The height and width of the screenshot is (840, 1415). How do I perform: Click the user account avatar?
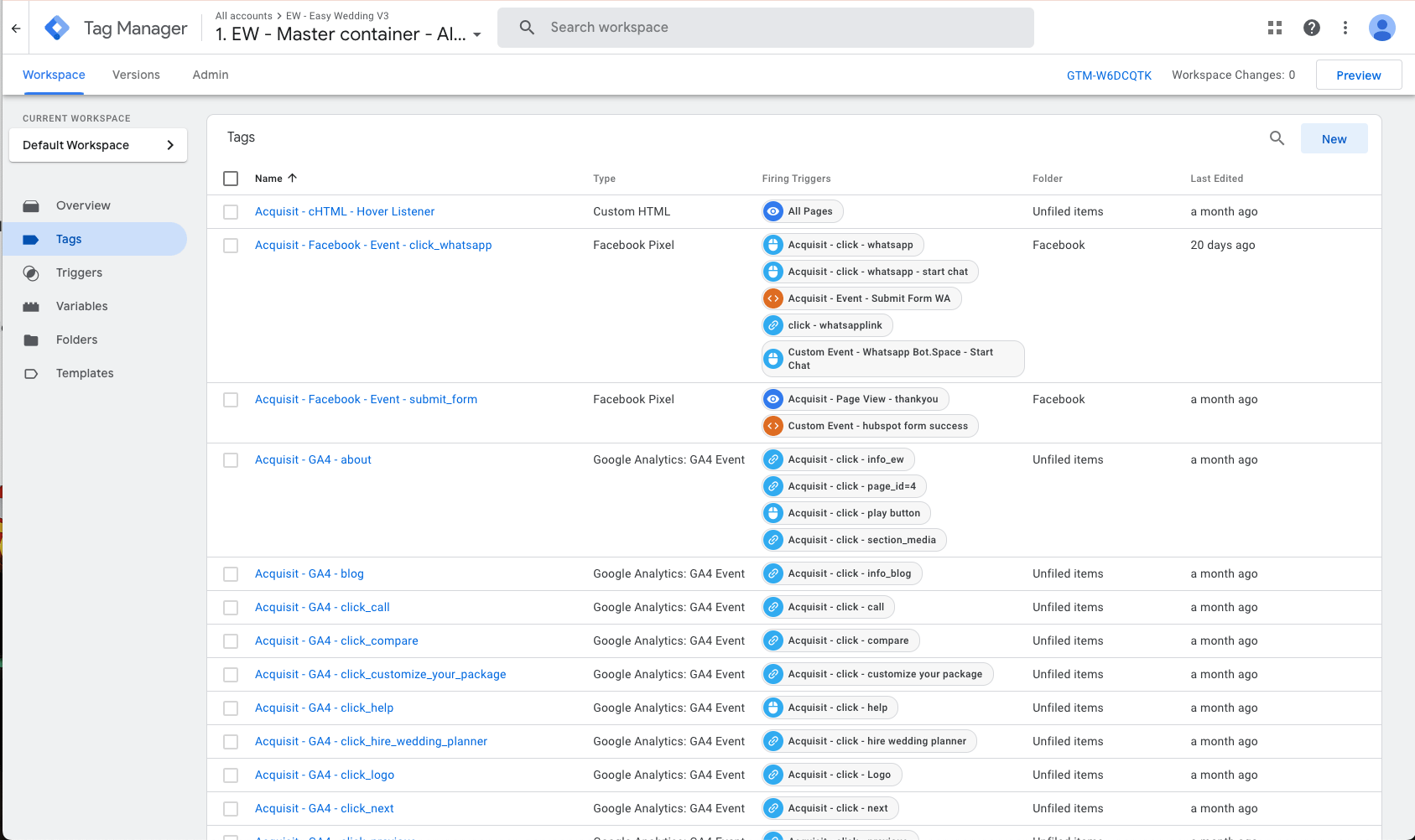pos(1382,28)
